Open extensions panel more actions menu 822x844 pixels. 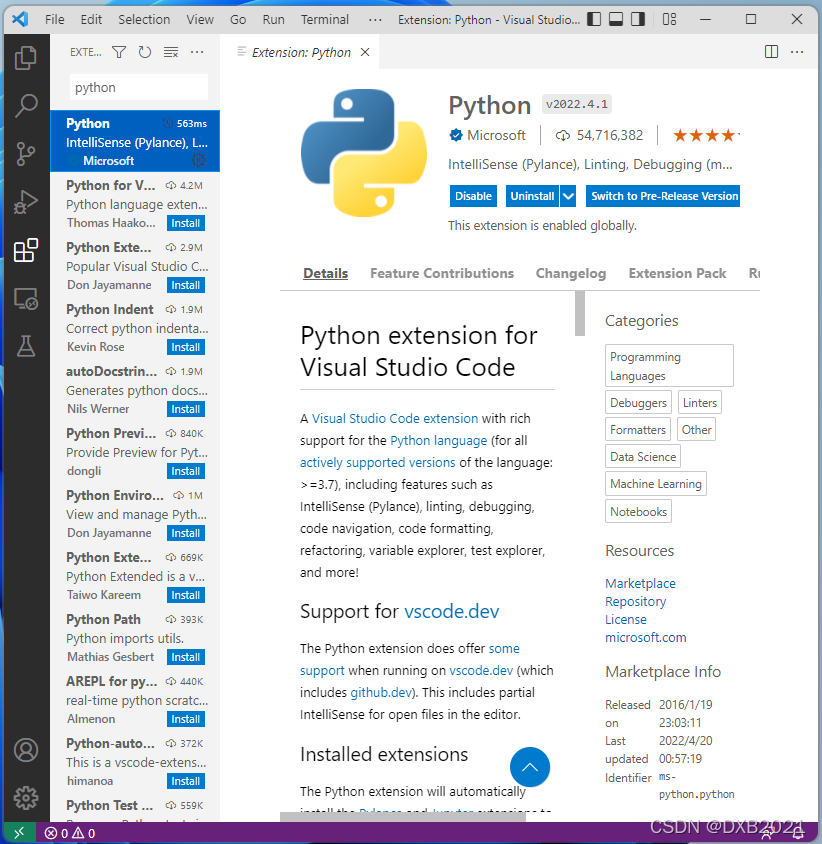coord(197,52)
